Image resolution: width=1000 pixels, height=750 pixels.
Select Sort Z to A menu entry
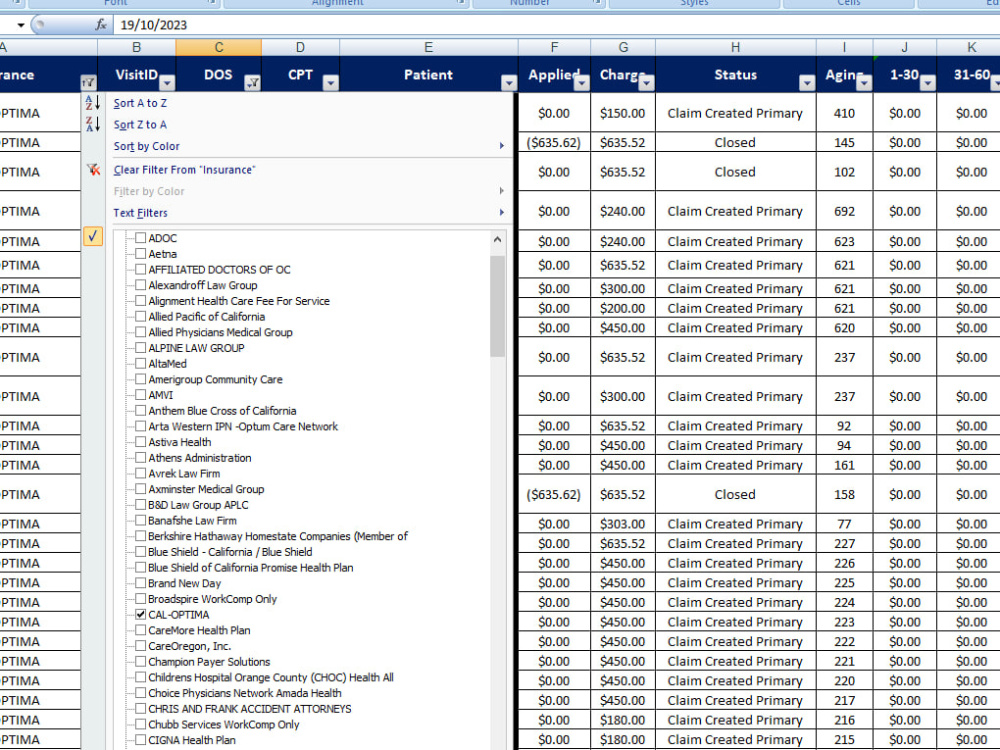click(140, 124)
